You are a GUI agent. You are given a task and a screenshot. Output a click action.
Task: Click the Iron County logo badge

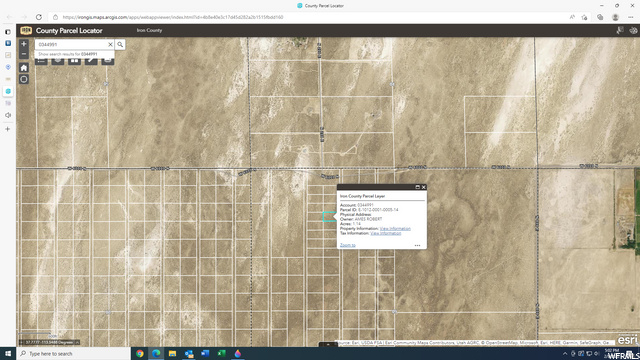point(26,30)
